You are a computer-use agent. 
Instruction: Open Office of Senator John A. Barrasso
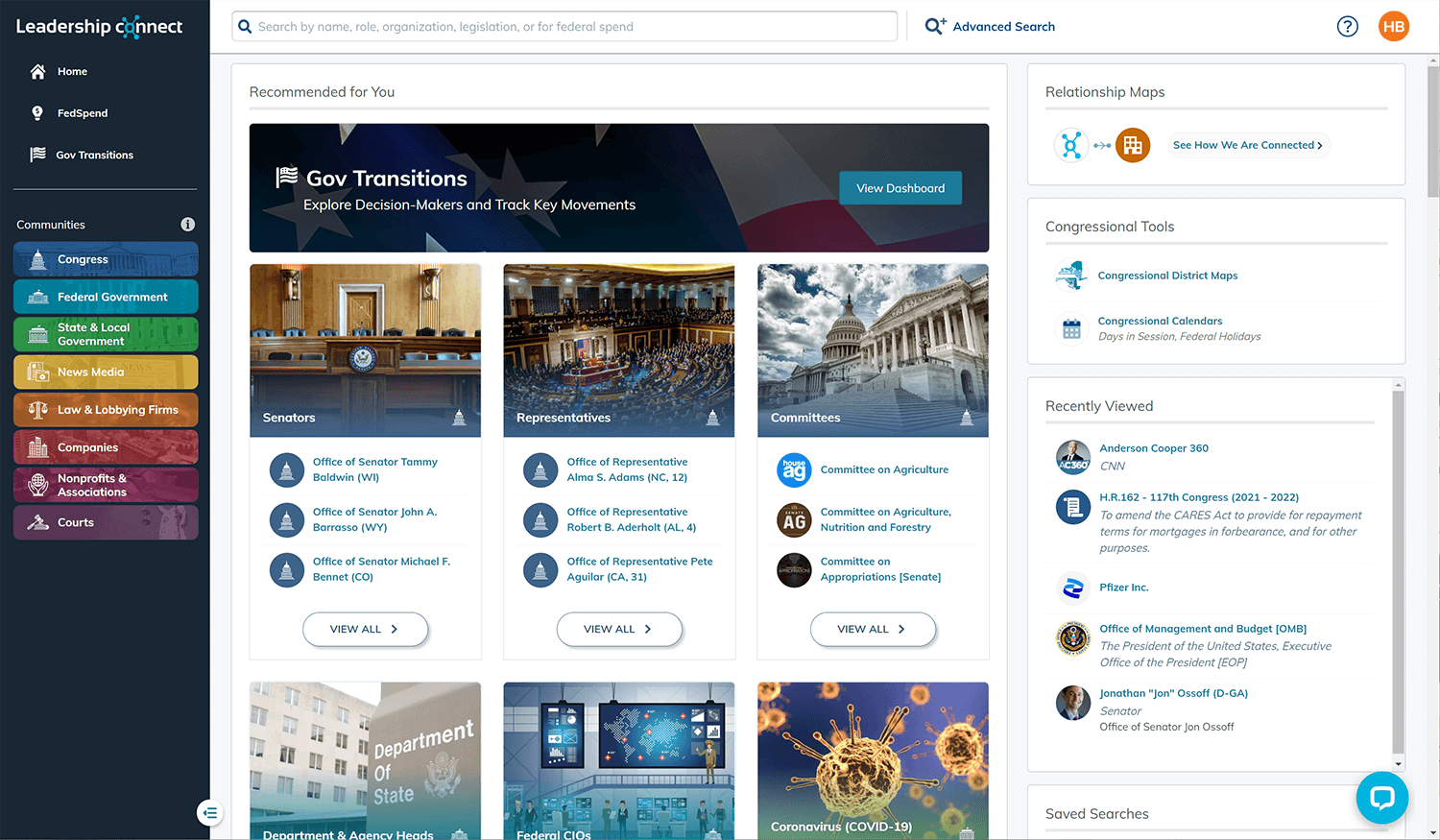point(374,519)
